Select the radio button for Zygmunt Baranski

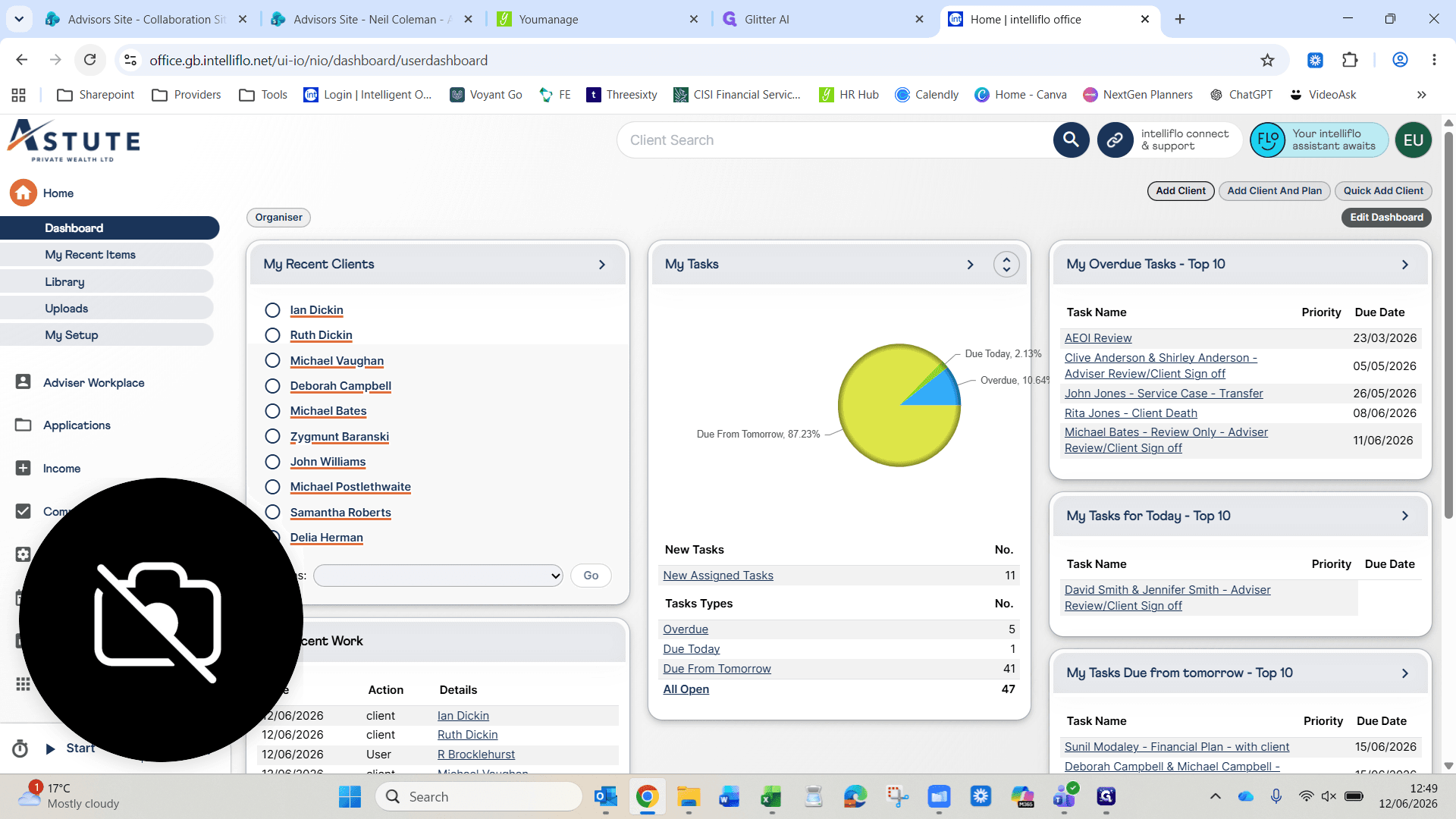273,436
